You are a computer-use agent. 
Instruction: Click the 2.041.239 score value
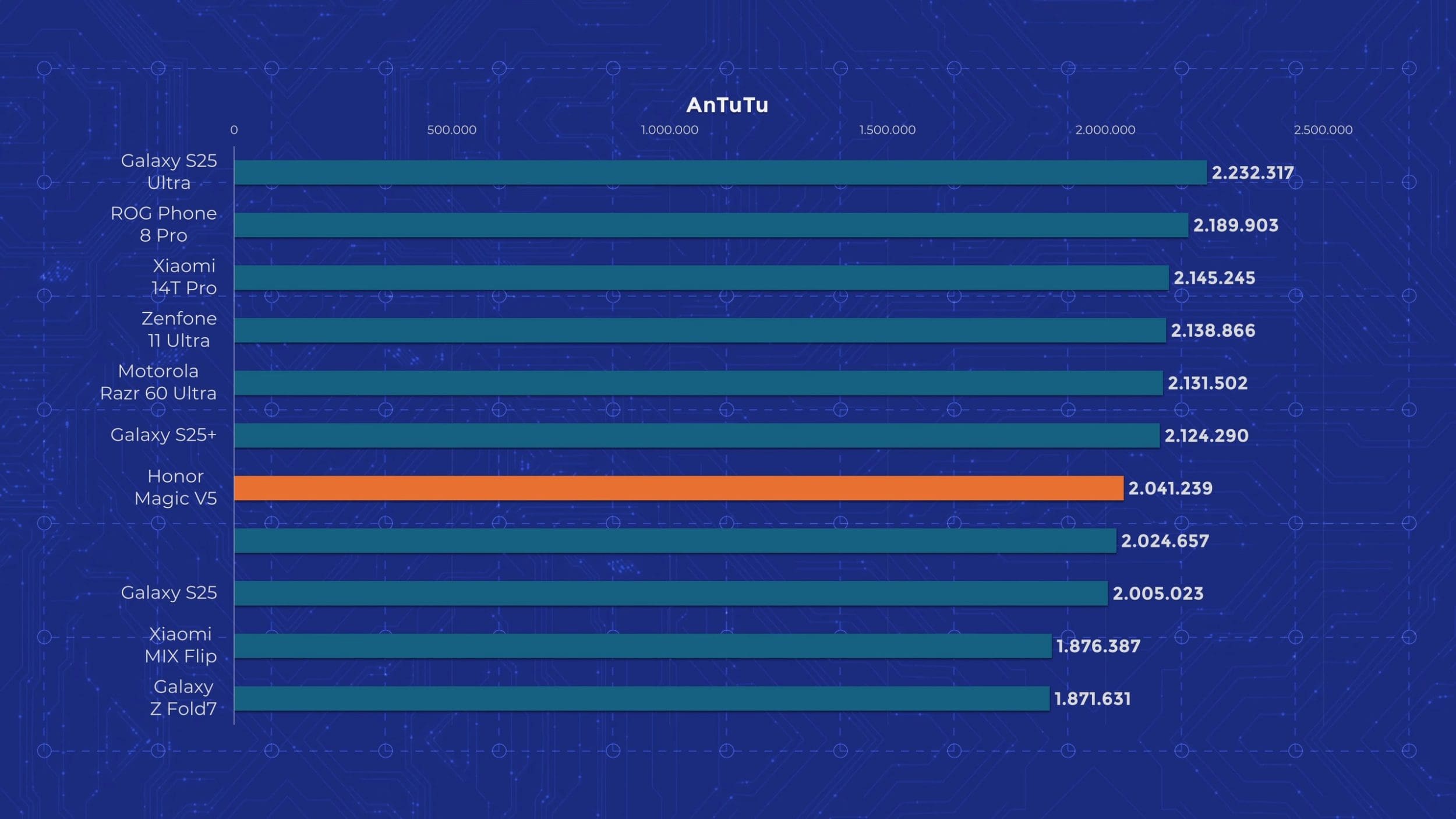[1170, 488]
